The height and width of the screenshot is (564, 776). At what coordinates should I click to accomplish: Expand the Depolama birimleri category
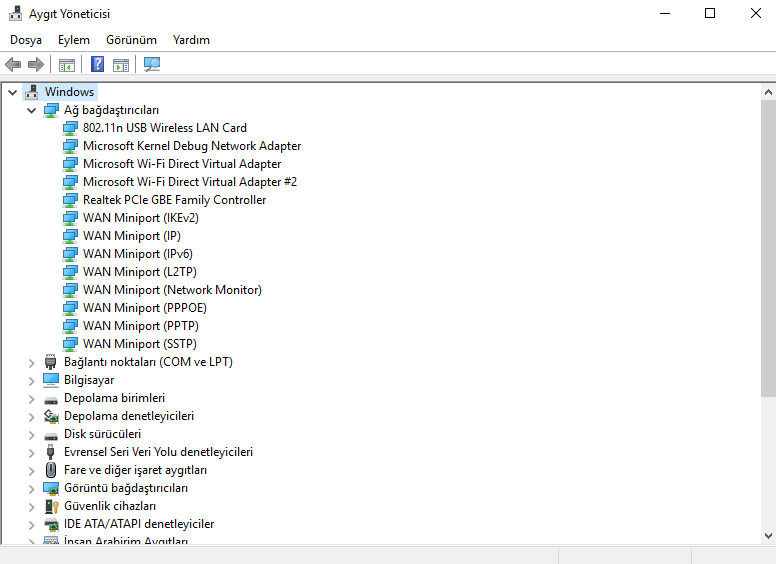(x=32, y=399)
